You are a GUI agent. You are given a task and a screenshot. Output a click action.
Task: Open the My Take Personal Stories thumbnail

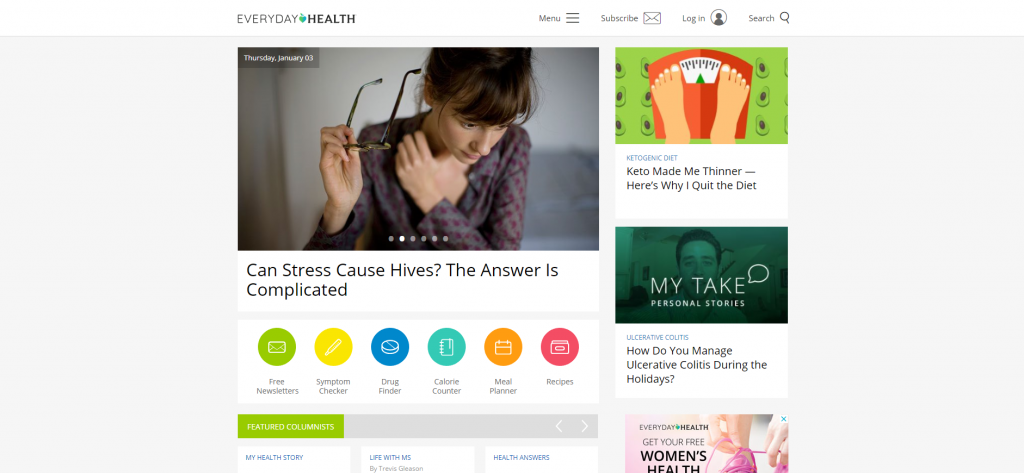(701, 275)
